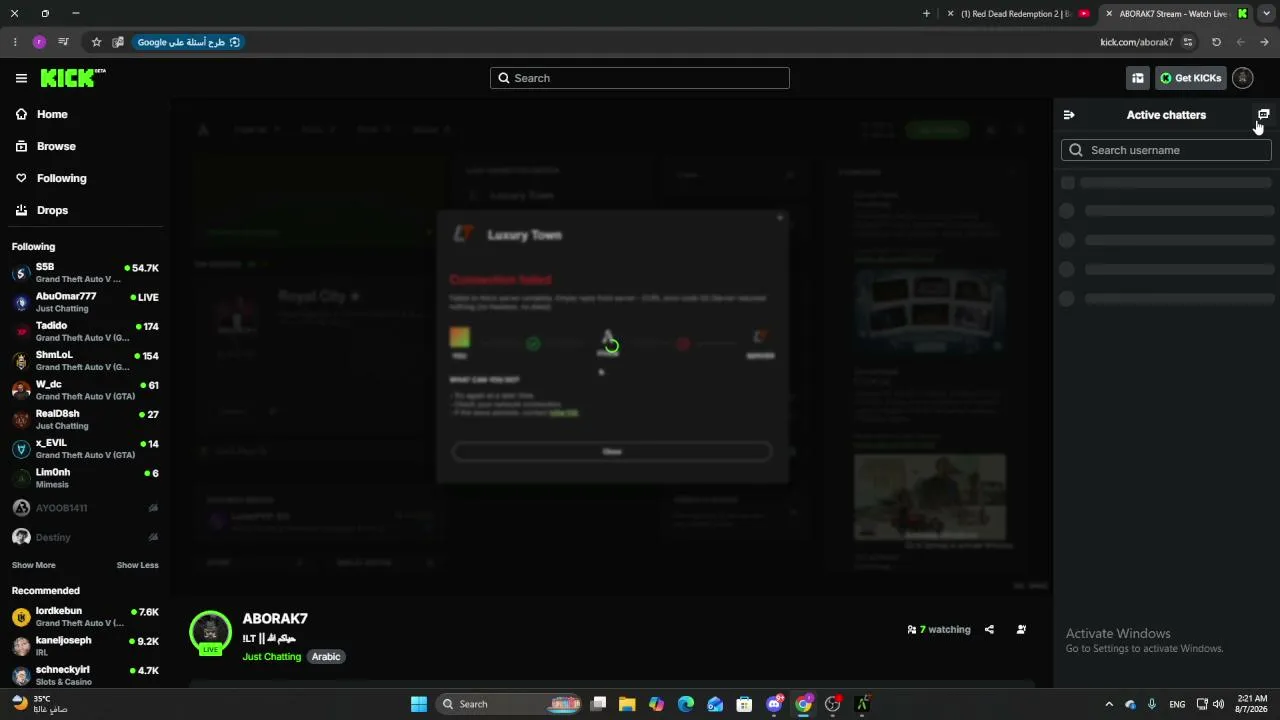Click ABORAK7 streamer avatar
Screen dimensions: 1280x720
pyautogui.click(x=210, y=631)
